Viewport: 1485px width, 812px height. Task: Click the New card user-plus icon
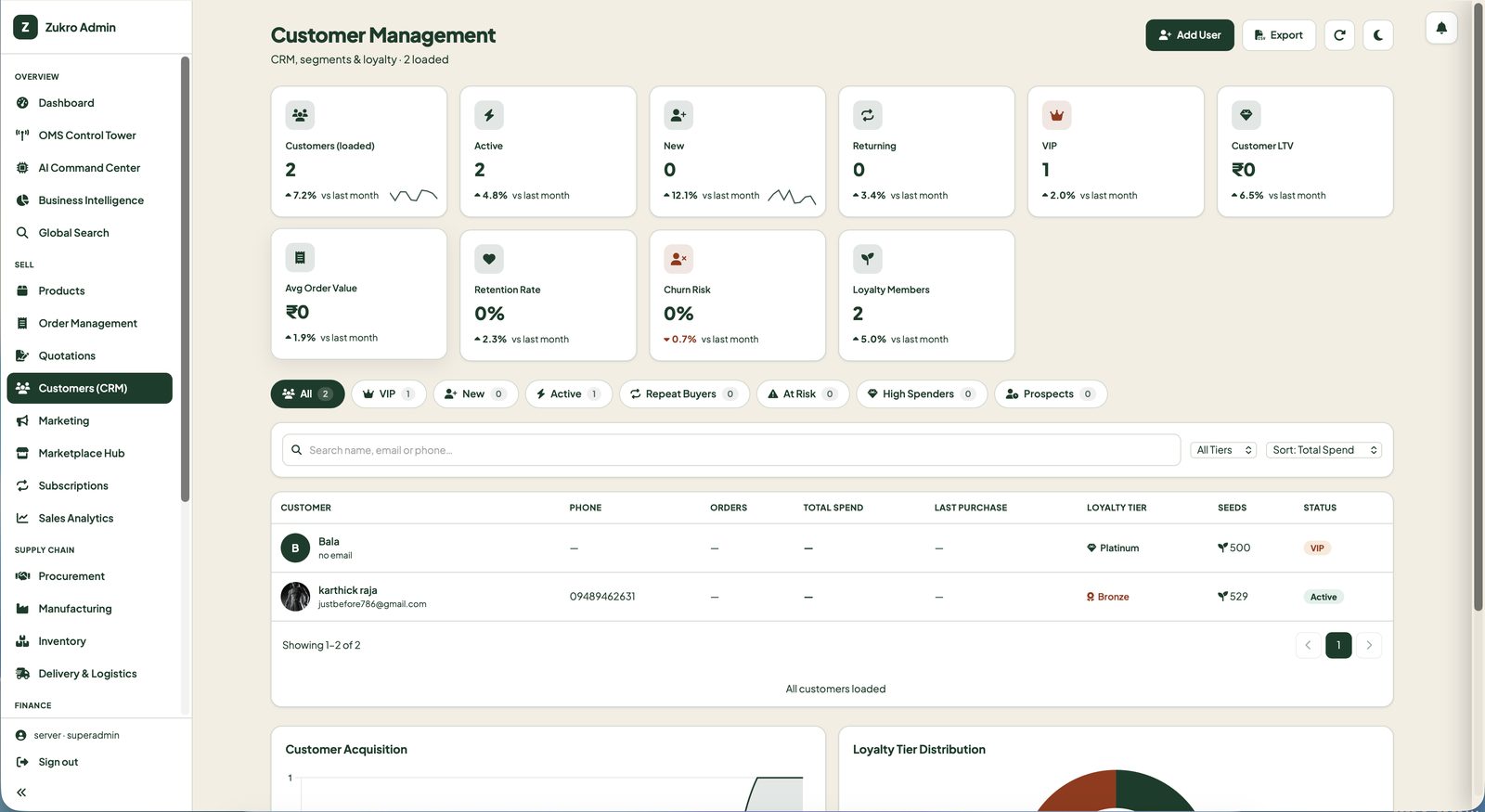(678, 115)
